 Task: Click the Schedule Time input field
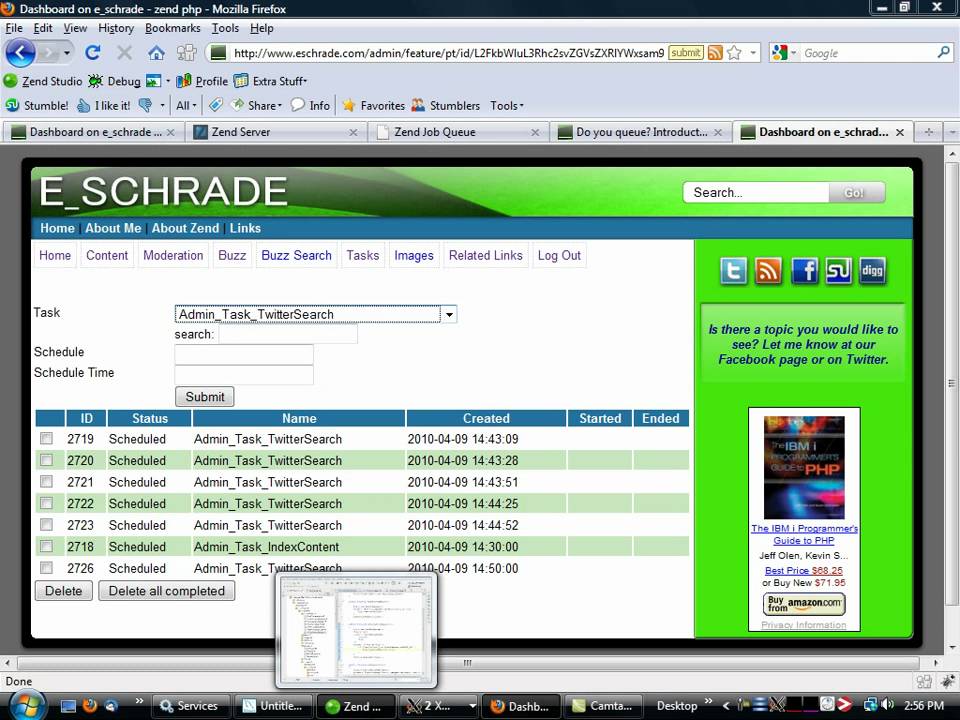[244, 374]
